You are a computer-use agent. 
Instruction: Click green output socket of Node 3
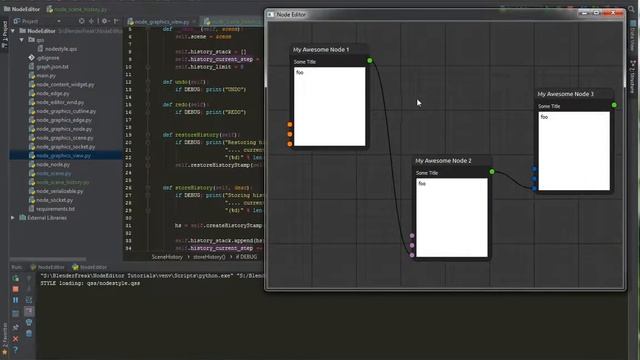[614, 105]
